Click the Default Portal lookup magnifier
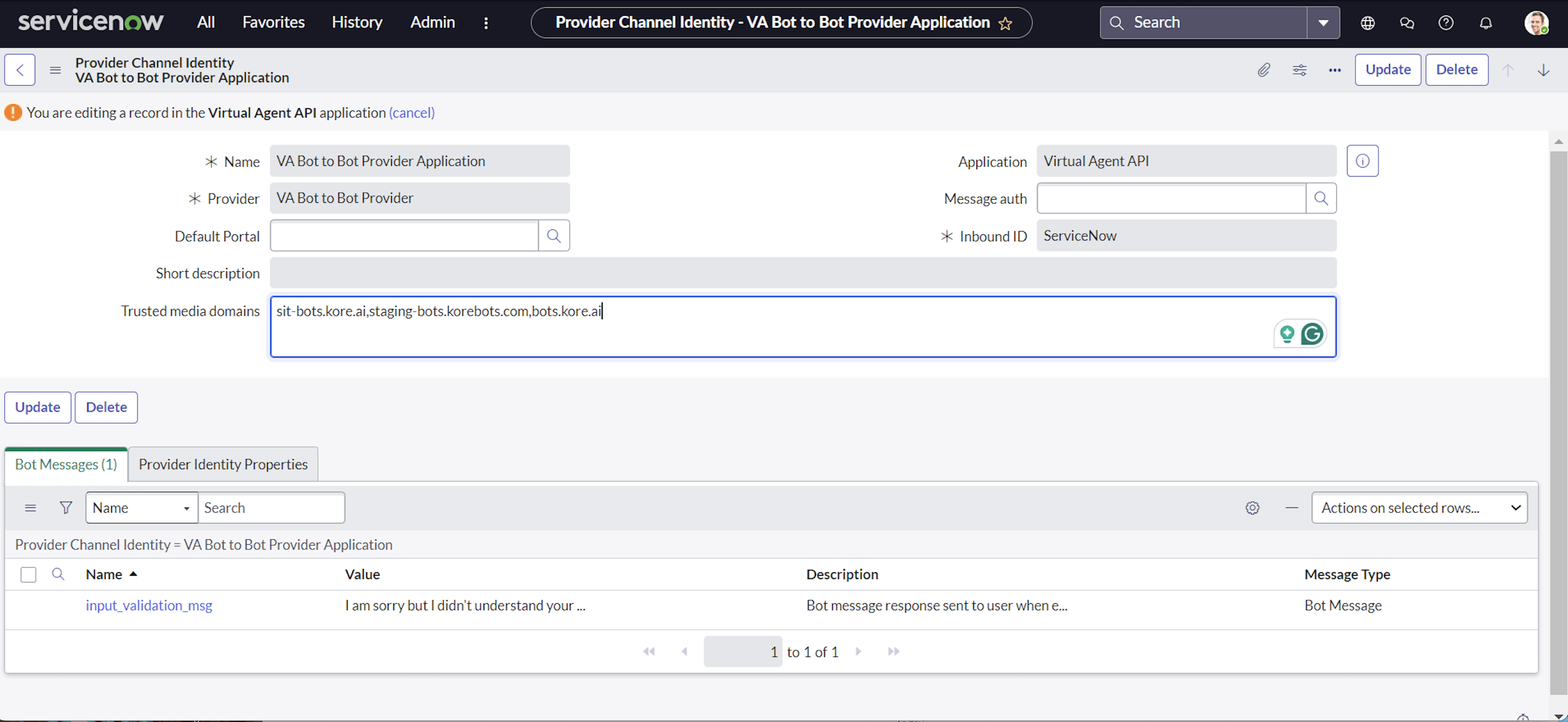Image resolution: width=1568 pixels, height=722 pixels. [554, 235]
